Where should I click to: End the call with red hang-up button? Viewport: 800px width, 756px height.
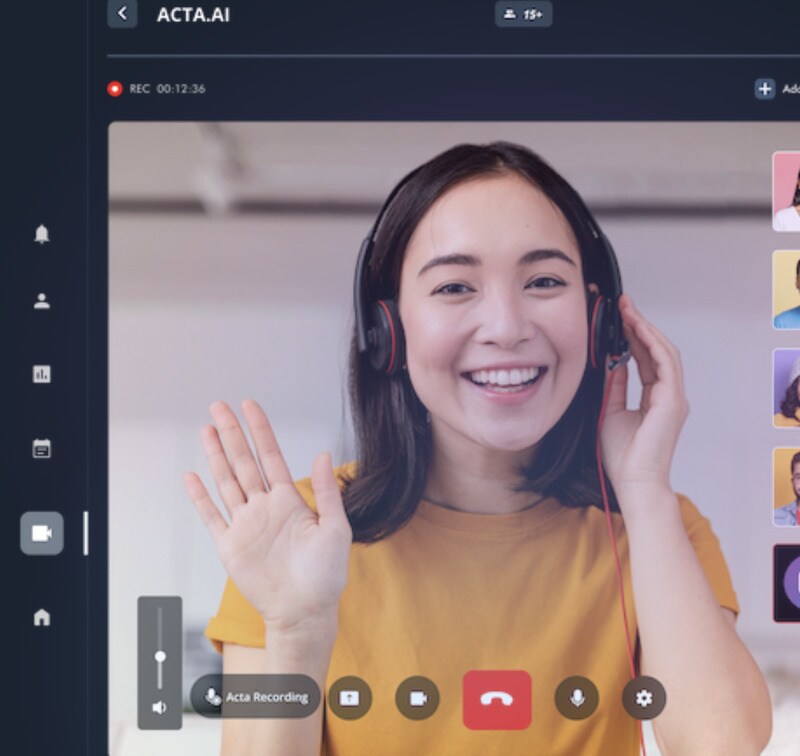pos(497,699)
